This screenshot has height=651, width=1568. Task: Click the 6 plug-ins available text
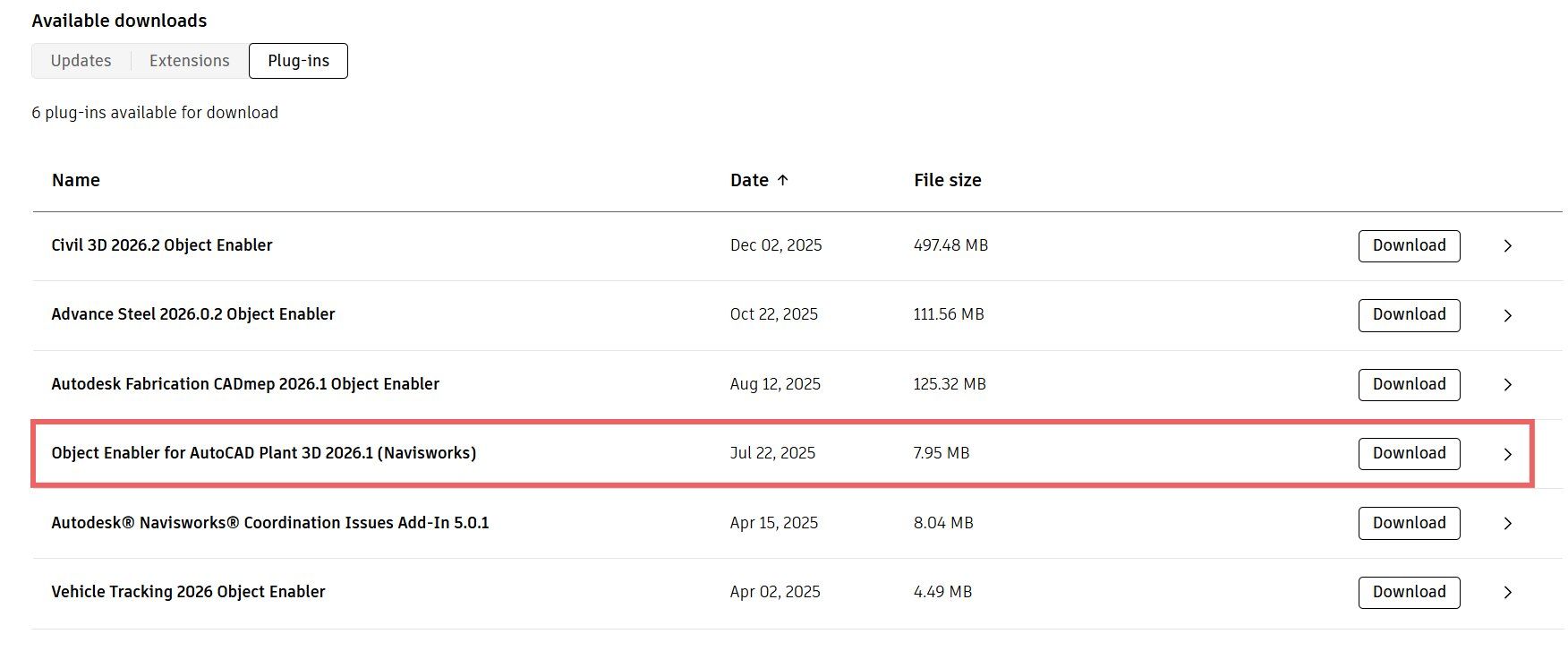point(155,113)
